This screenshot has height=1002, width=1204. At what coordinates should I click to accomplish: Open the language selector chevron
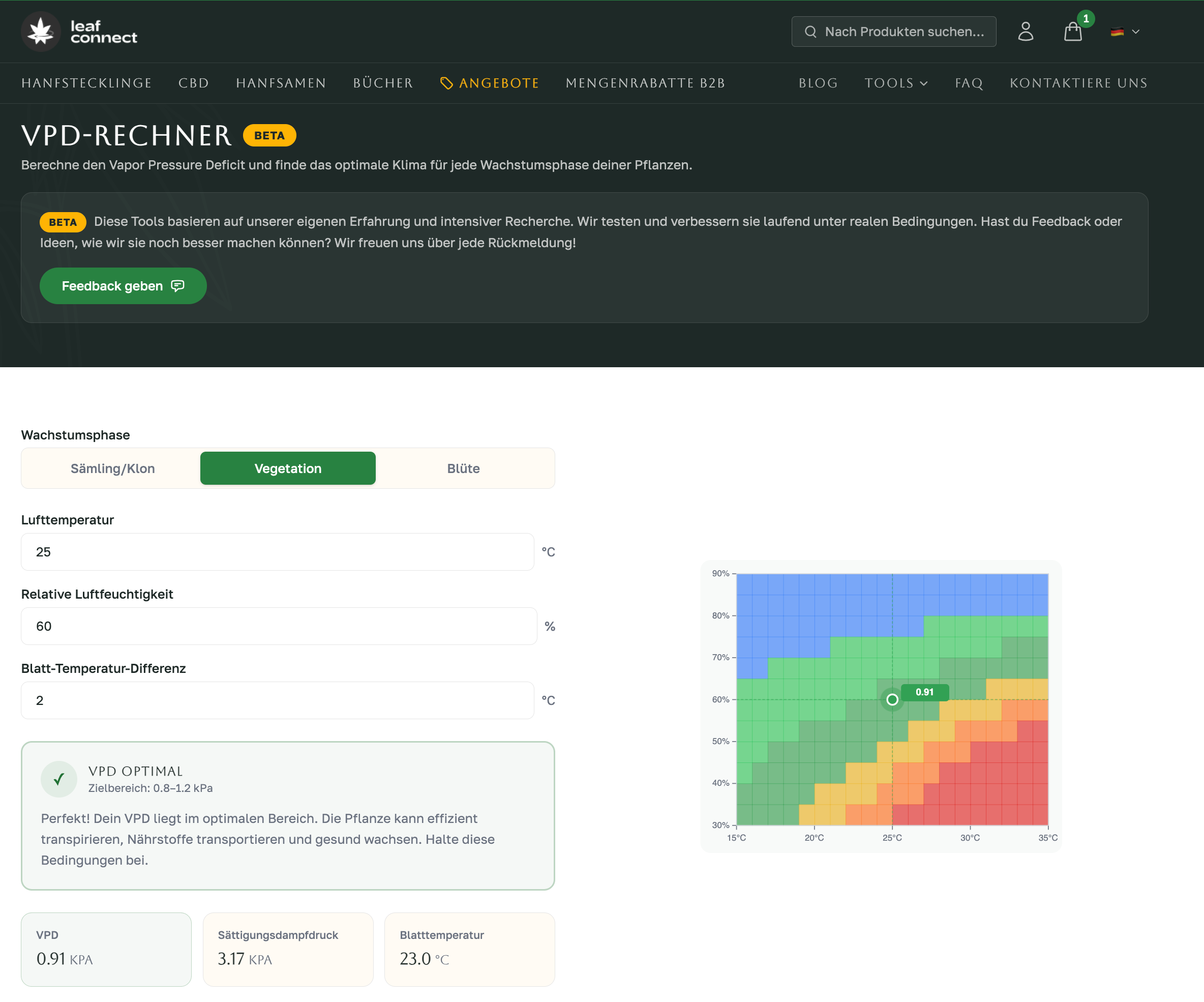pos(1136,32)
